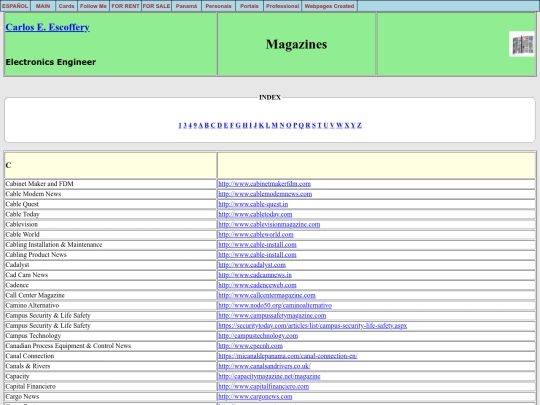Select 'Cable Modem News' row name
This screenshot has width=540, height=405.
(33, 194)
